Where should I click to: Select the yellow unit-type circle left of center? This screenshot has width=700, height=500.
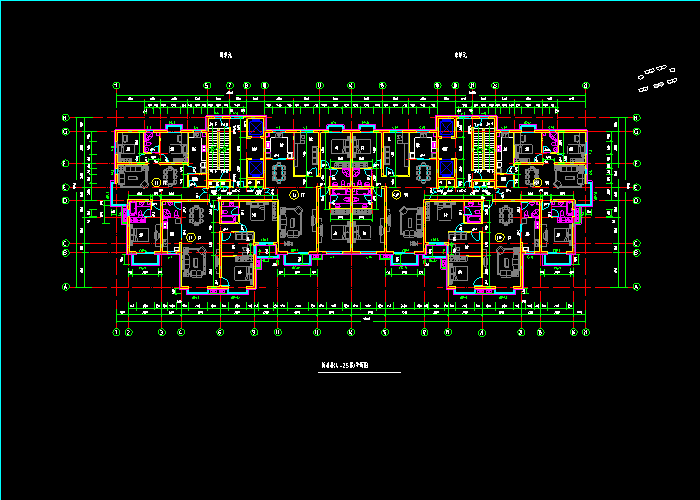point(294,194)
